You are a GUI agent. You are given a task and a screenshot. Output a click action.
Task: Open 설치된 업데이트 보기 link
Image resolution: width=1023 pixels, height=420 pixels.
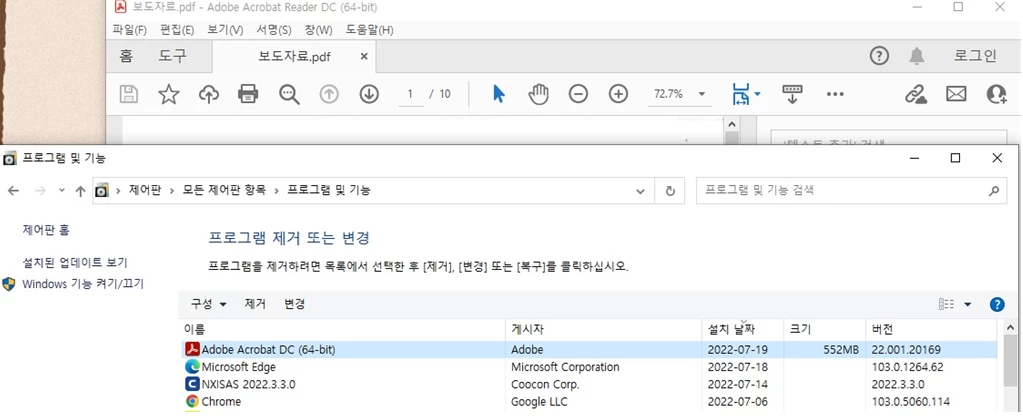click(75, 263)
